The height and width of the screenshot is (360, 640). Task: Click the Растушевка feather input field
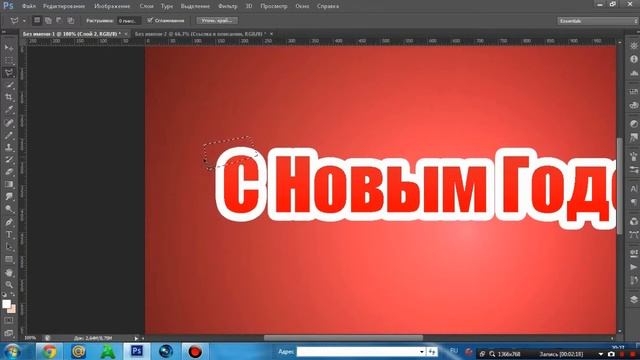129,20
